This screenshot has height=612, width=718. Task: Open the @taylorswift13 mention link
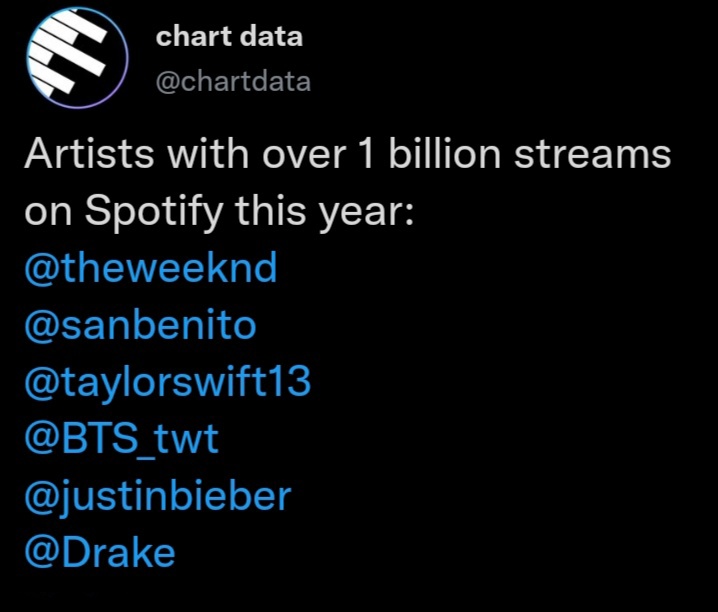[x=168, y=382]
